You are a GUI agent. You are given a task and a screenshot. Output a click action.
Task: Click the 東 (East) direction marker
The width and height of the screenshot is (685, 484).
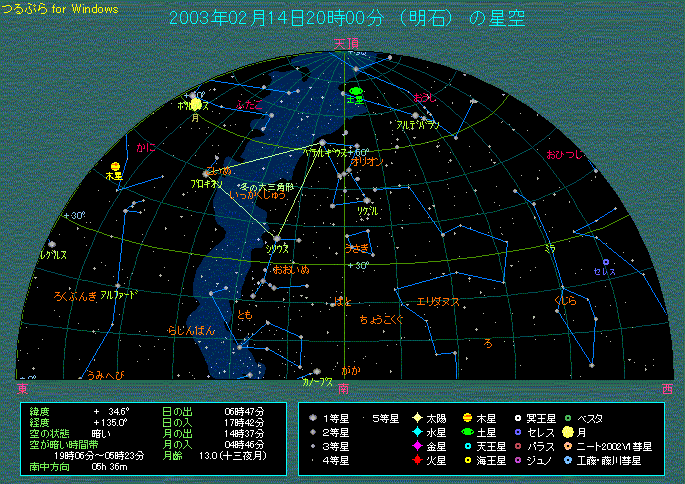(x=22, y=387)
